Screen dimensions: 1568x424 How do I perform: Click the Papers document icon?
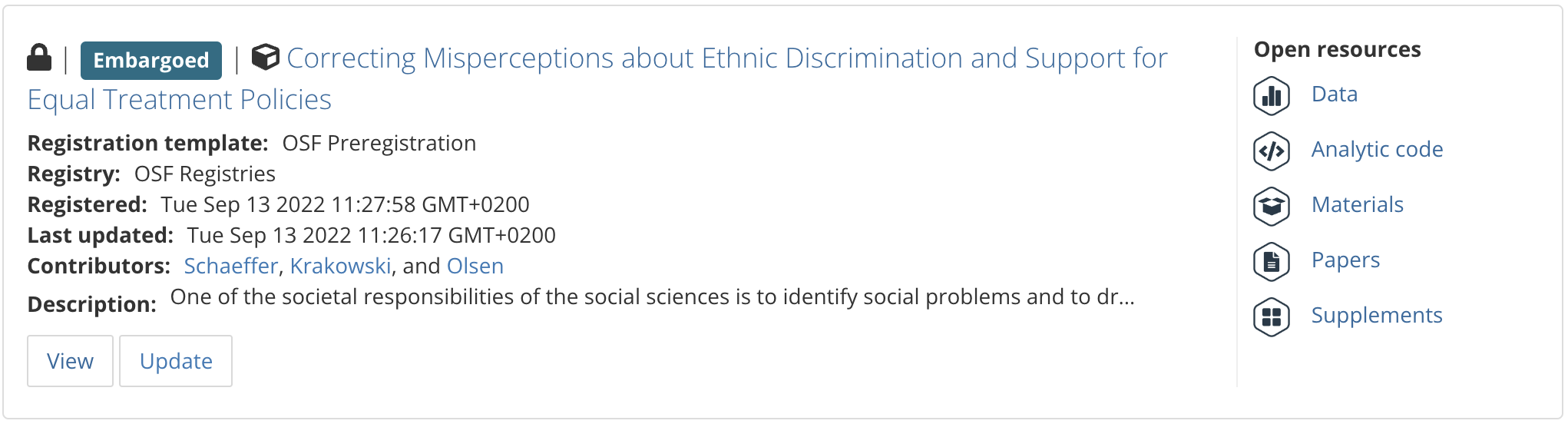[1272, 262]
